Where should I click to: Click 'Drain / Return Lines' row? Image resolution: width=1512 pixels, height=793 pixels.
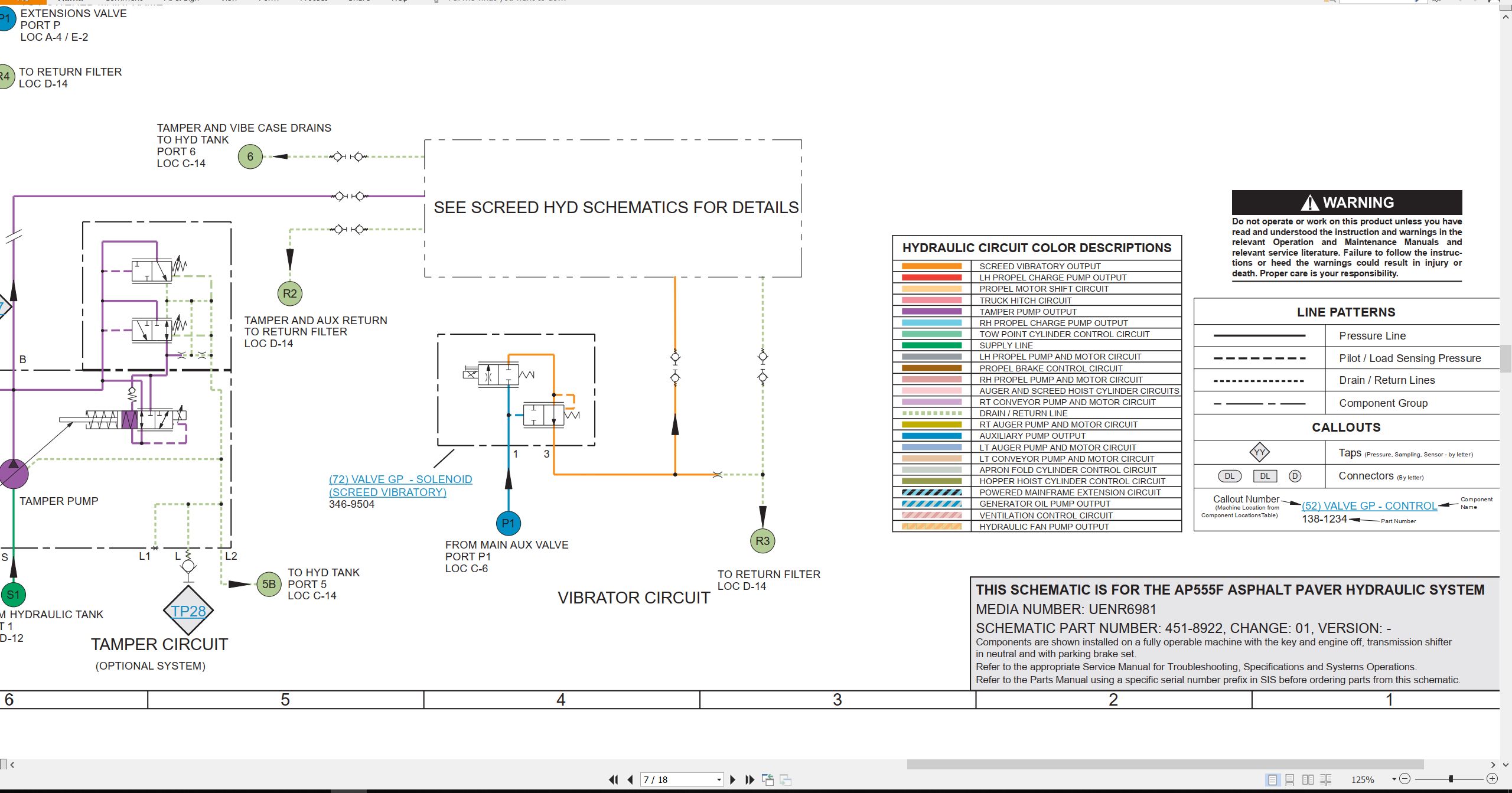coord(1347,380)
